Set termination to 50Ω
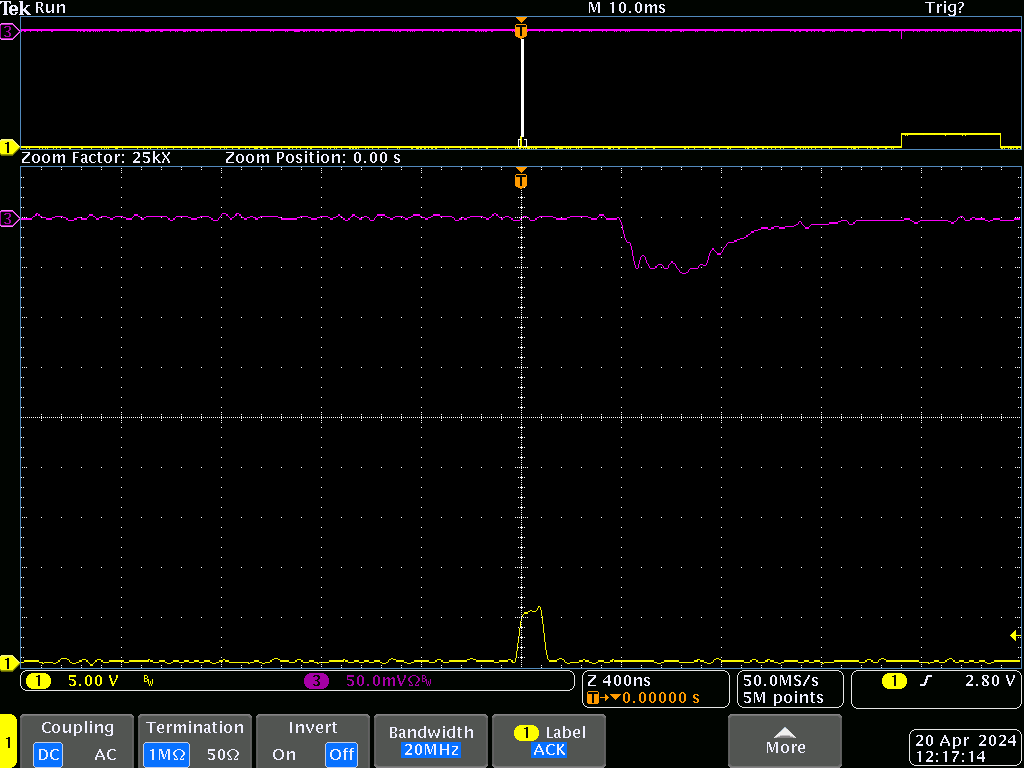1024x768 pixels. [x=223, y=754]
